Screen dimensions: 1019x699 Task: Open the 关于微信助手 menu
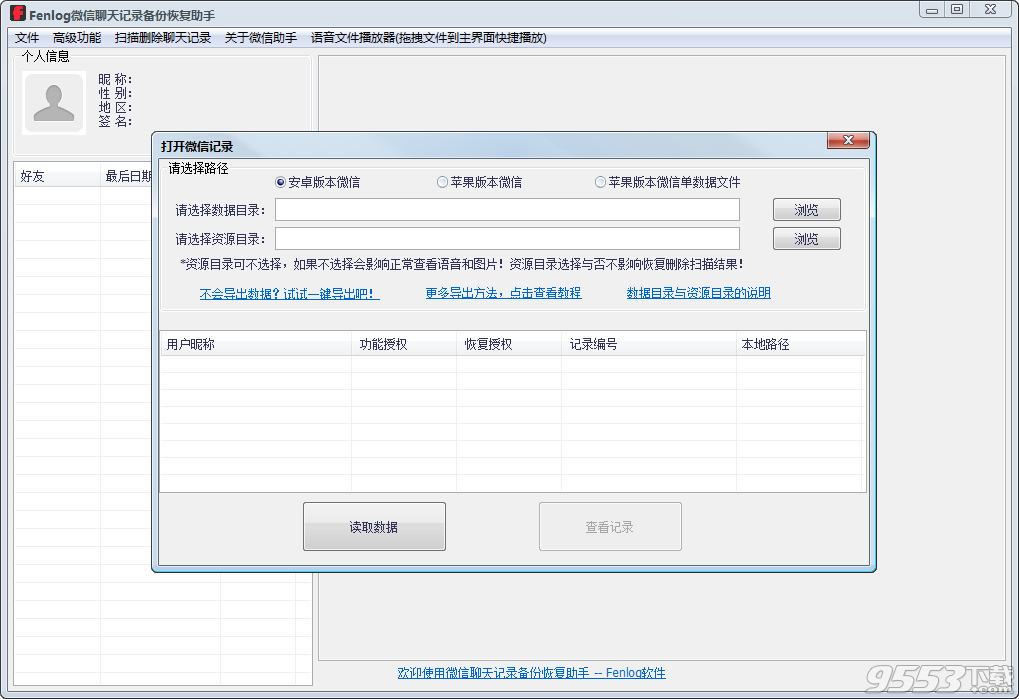tap(262, 37)
